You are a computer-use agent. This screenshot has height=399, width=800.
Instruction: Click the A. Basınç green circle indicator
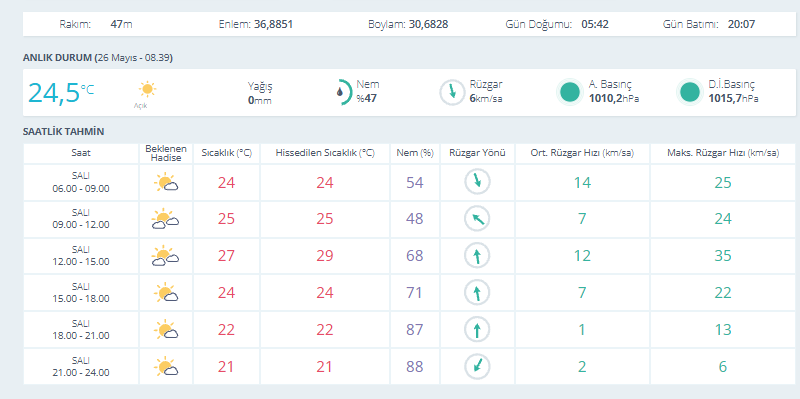pyautogui.click(x=570, y=92)
